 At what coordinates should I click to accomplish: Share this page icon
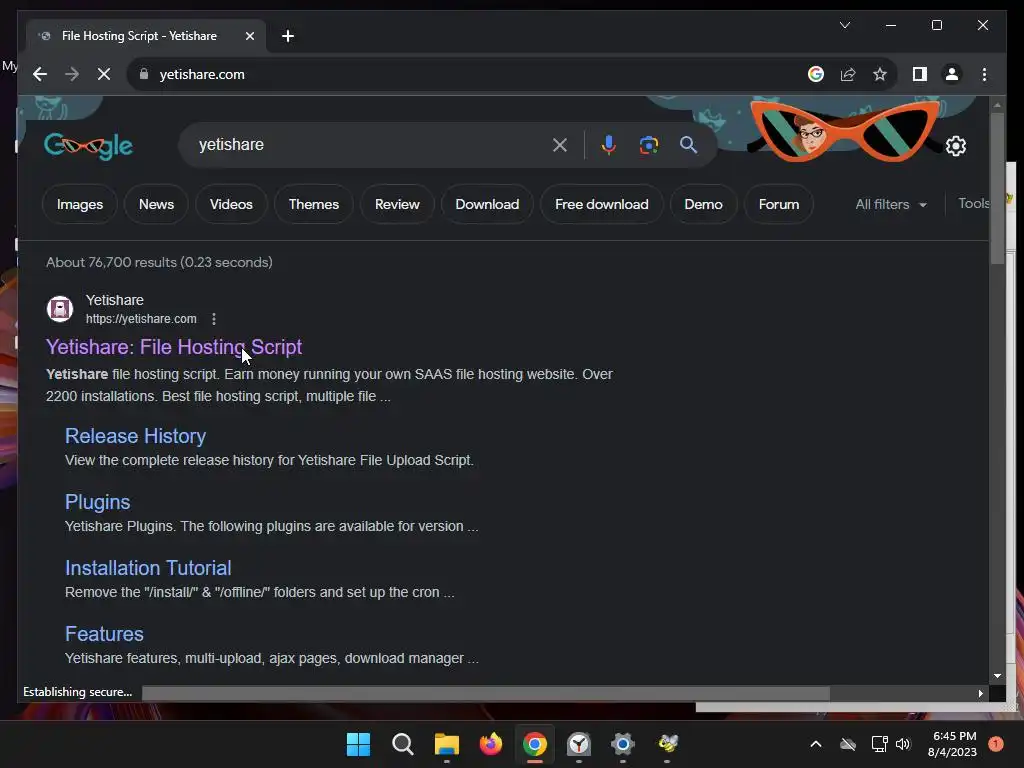pyautogui.click(x=848, y=74)
